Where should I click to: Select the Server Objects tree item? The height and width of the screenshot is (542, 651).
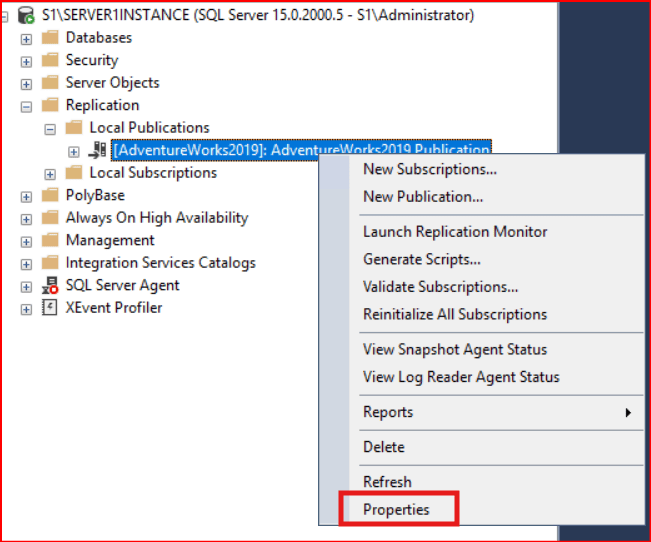[x=112, y=83]
